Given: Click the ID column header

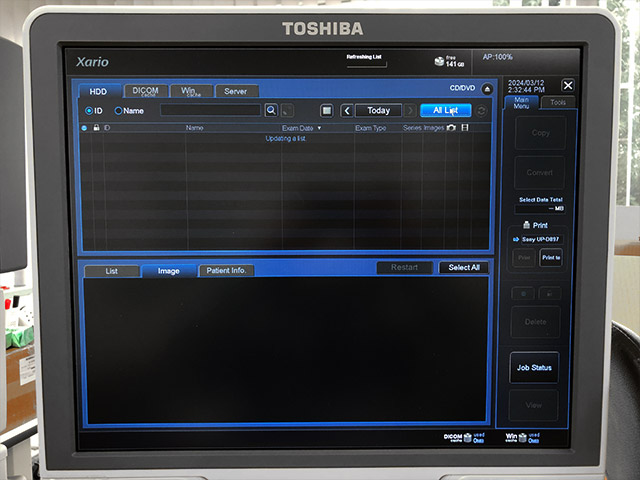Looking at the screenshot, I should (x=107, y=128).
